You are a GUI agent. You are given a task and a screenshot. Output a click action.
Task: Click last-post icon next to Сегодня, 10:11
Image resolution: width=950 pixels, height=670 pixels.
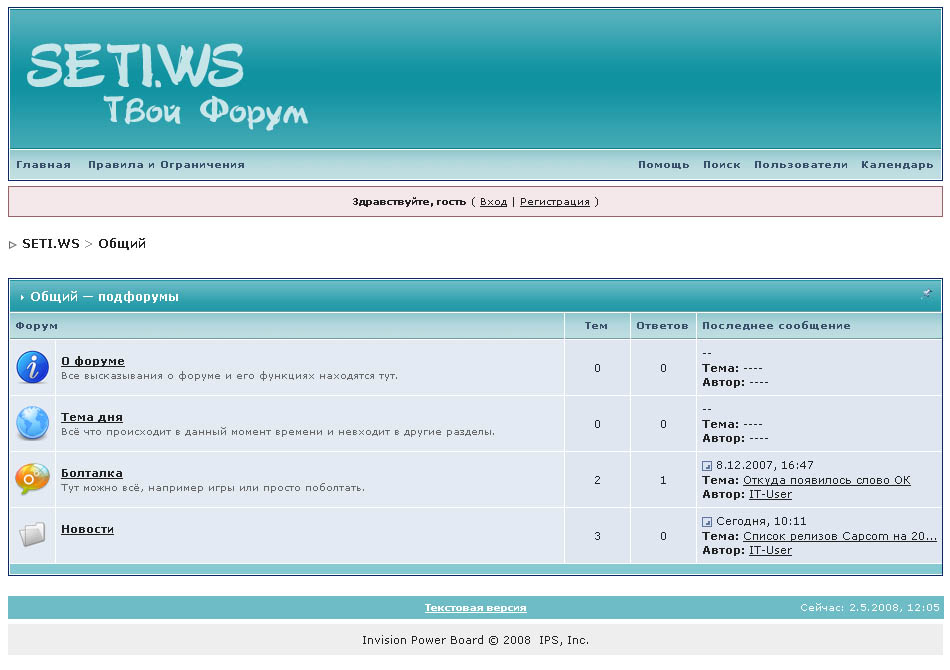(x=707, y=522)
